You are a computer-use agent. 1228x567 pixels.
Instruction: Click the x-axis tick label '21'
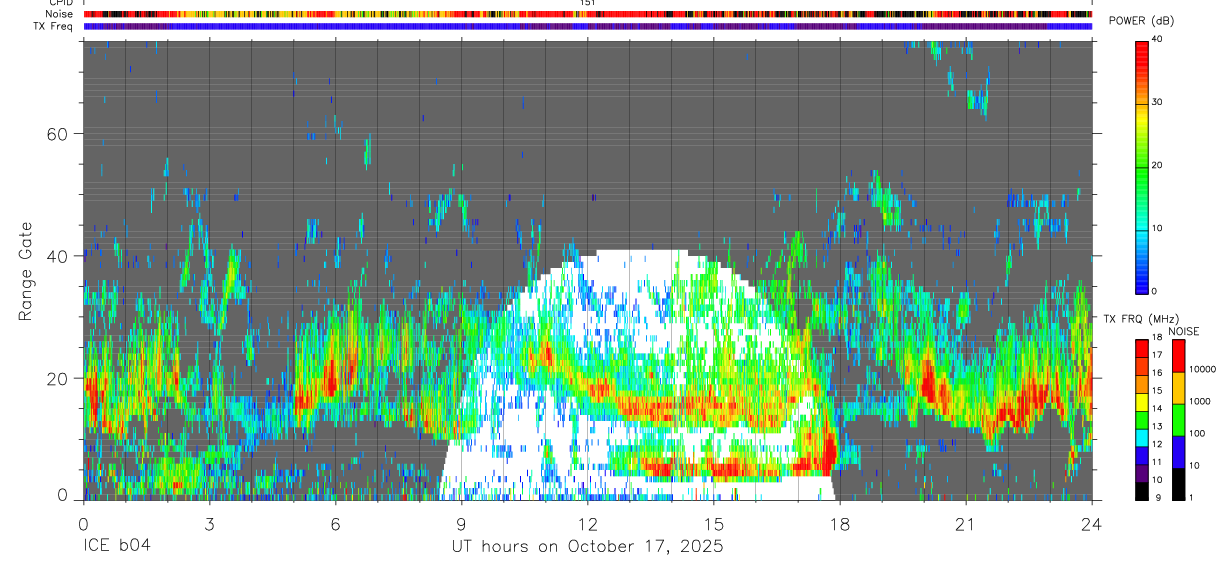tap(966, 524)
